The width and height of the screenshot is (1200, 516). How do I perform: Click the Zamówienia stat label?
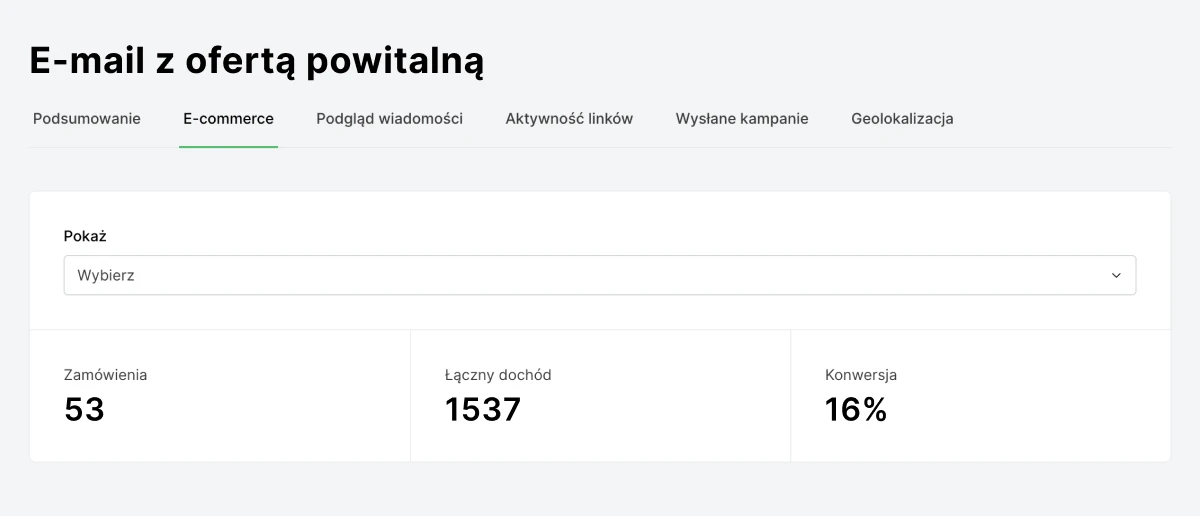[105, 375]
